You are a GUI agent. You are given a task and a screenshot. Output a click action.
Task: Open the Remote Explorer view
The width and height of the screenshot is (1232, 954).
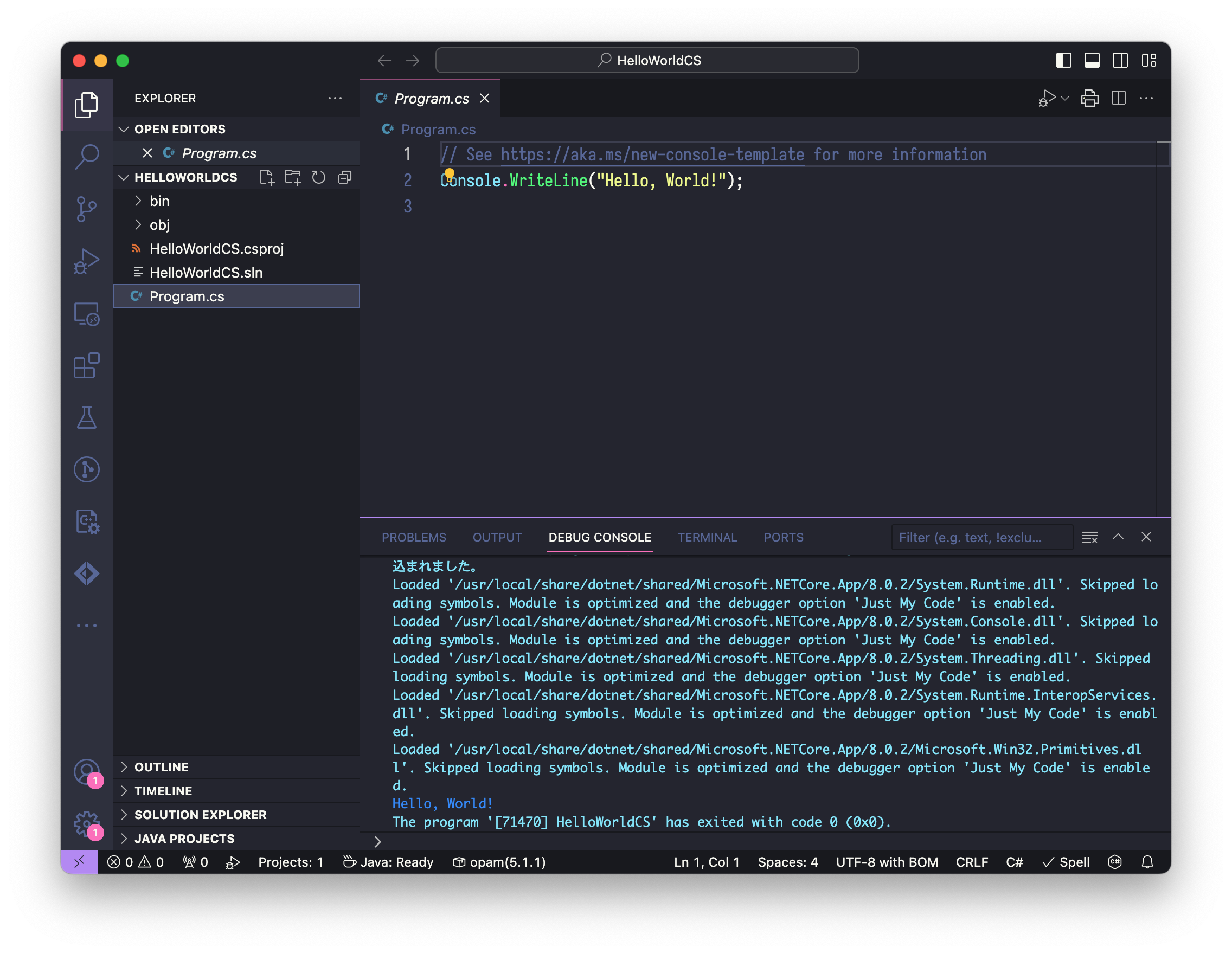coord(86,313)
